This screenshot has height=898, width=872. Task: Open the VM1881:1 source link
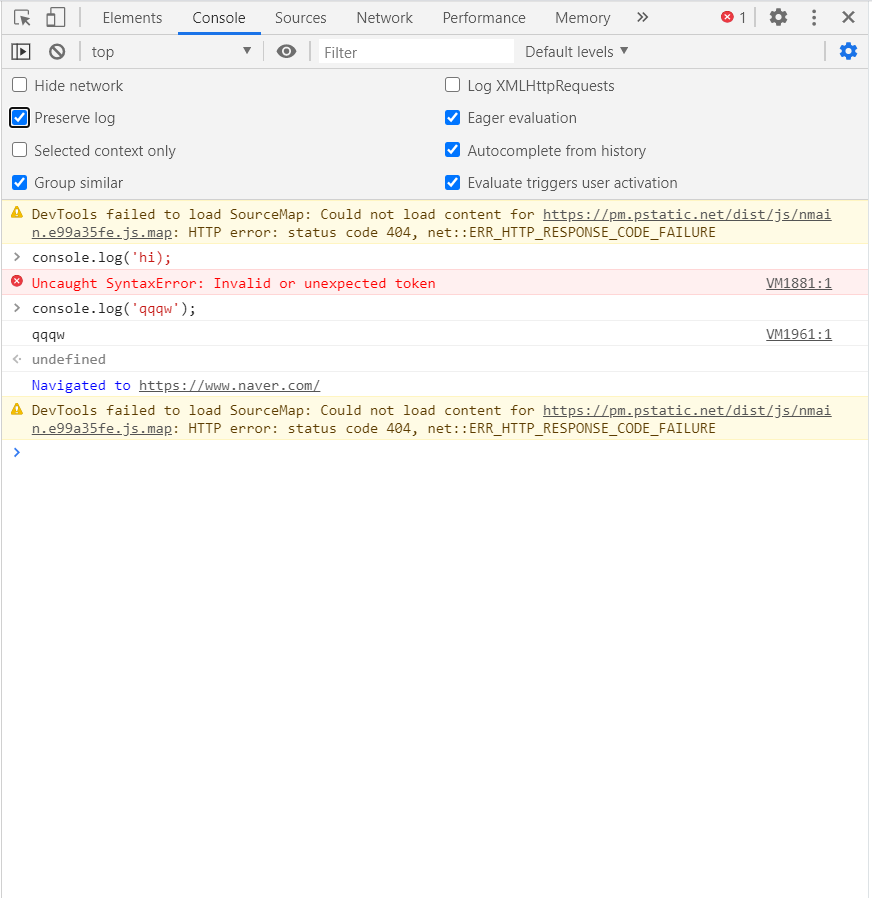[x=798, y=283]
